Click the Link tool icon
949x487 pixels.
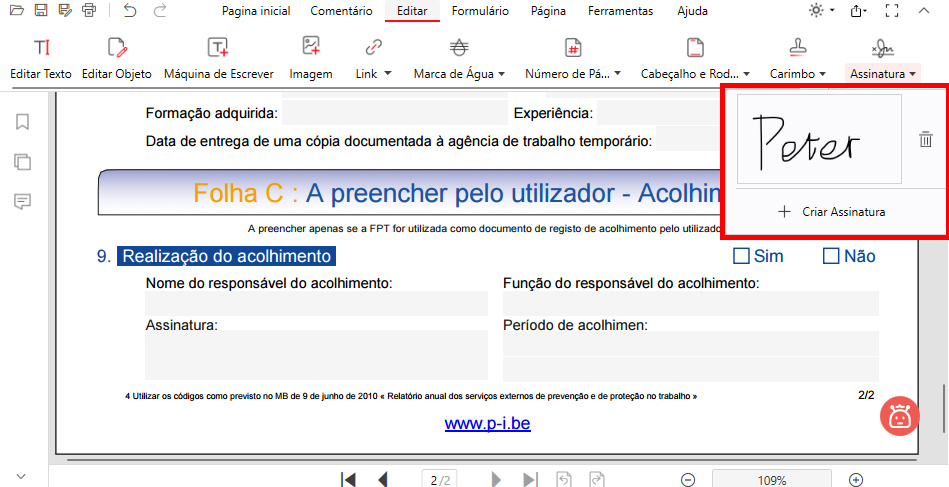[x=373, y=47]
